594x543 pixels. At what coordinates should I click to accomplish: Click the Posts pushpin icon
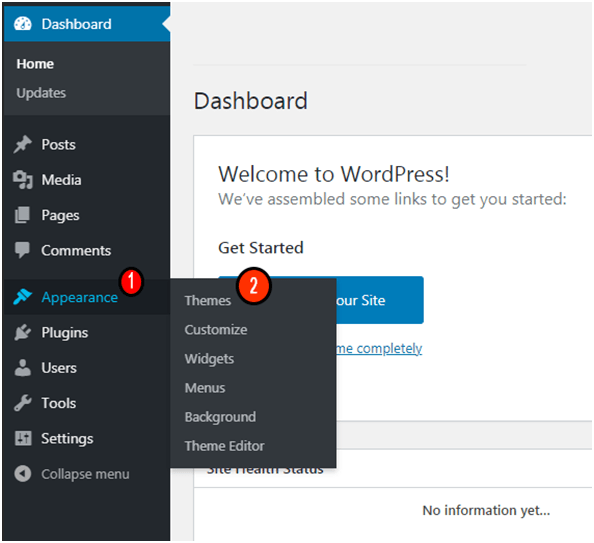tap(23, 144)
